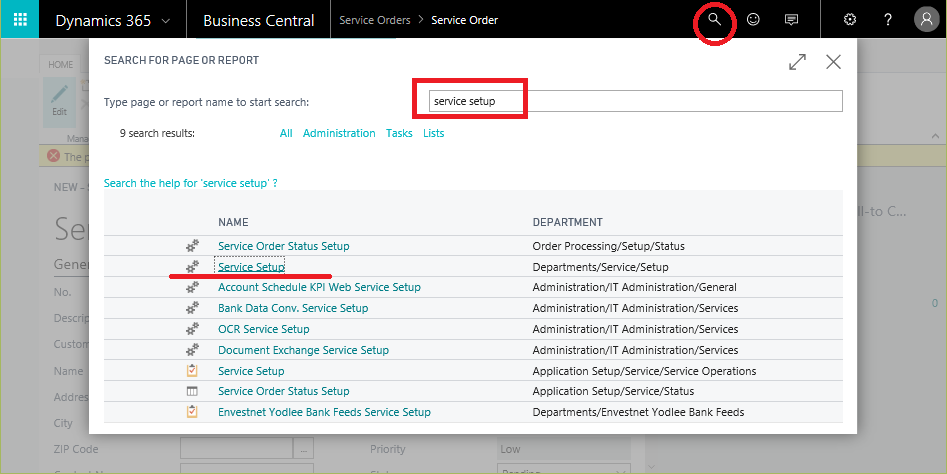Image resolution: width=947 pixels, height=474 pixels.
Task: Open Account Schedule KPI Web Service Setup
Action: [319, 287]
